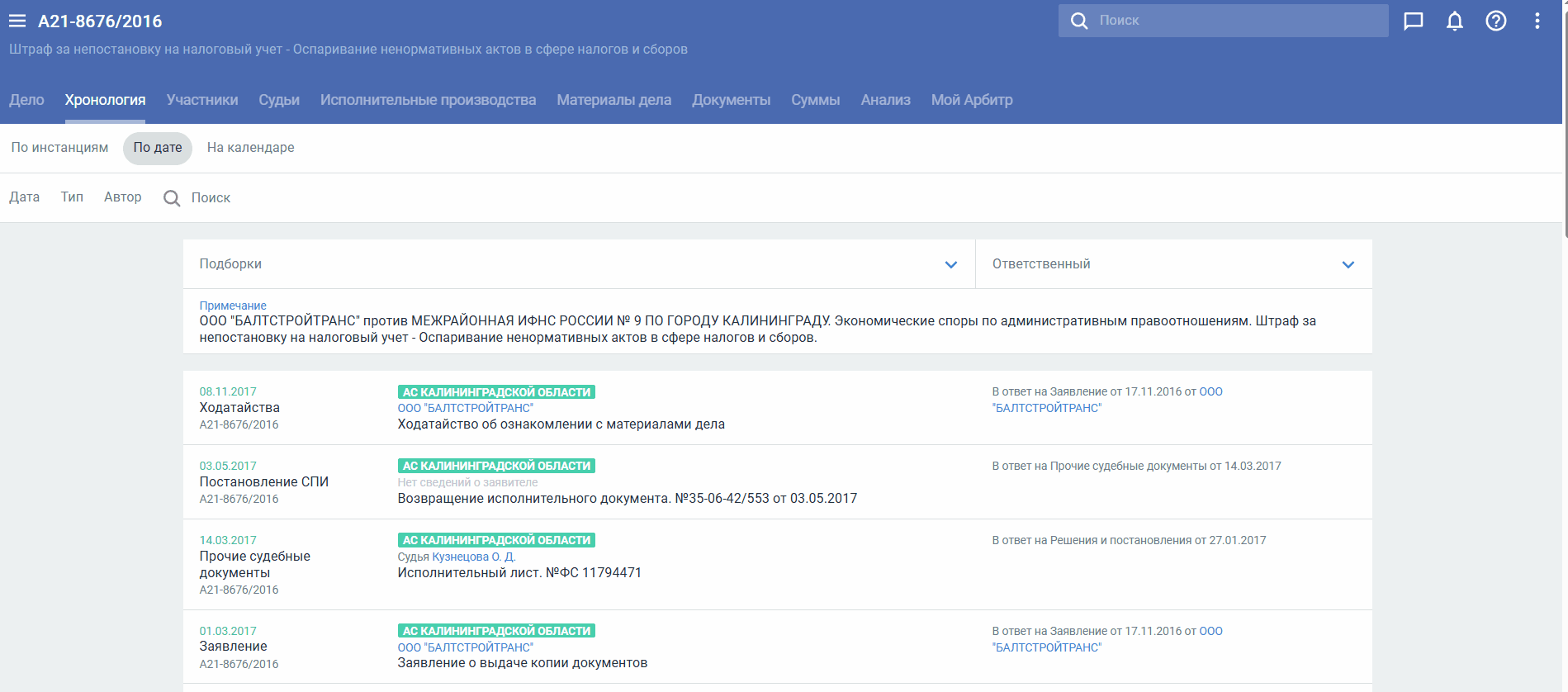Open the hamburger navigation menu
The width and height of the screenshot is (1568, 692).
(x=17, y=21)
